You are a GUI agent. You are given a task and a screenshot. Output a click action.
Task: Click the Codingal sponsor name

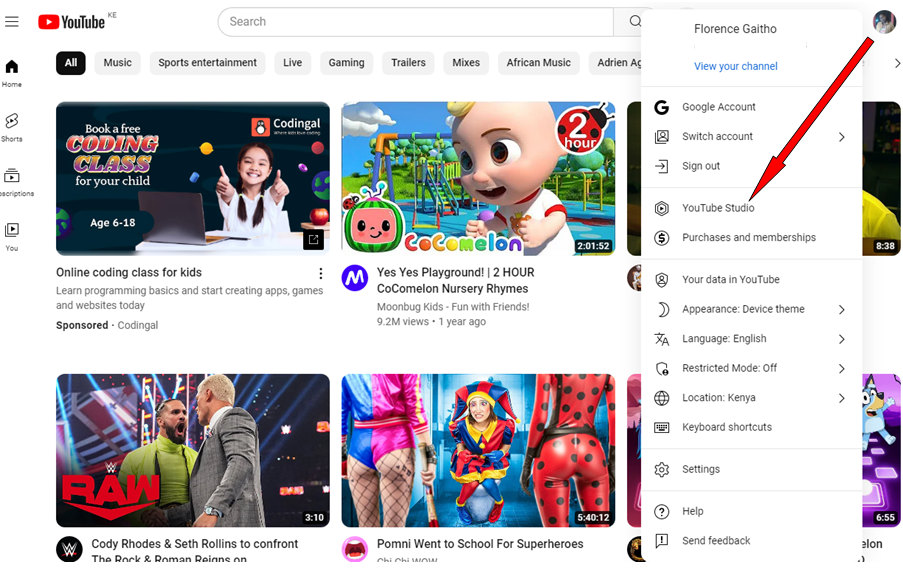(138, 325)
